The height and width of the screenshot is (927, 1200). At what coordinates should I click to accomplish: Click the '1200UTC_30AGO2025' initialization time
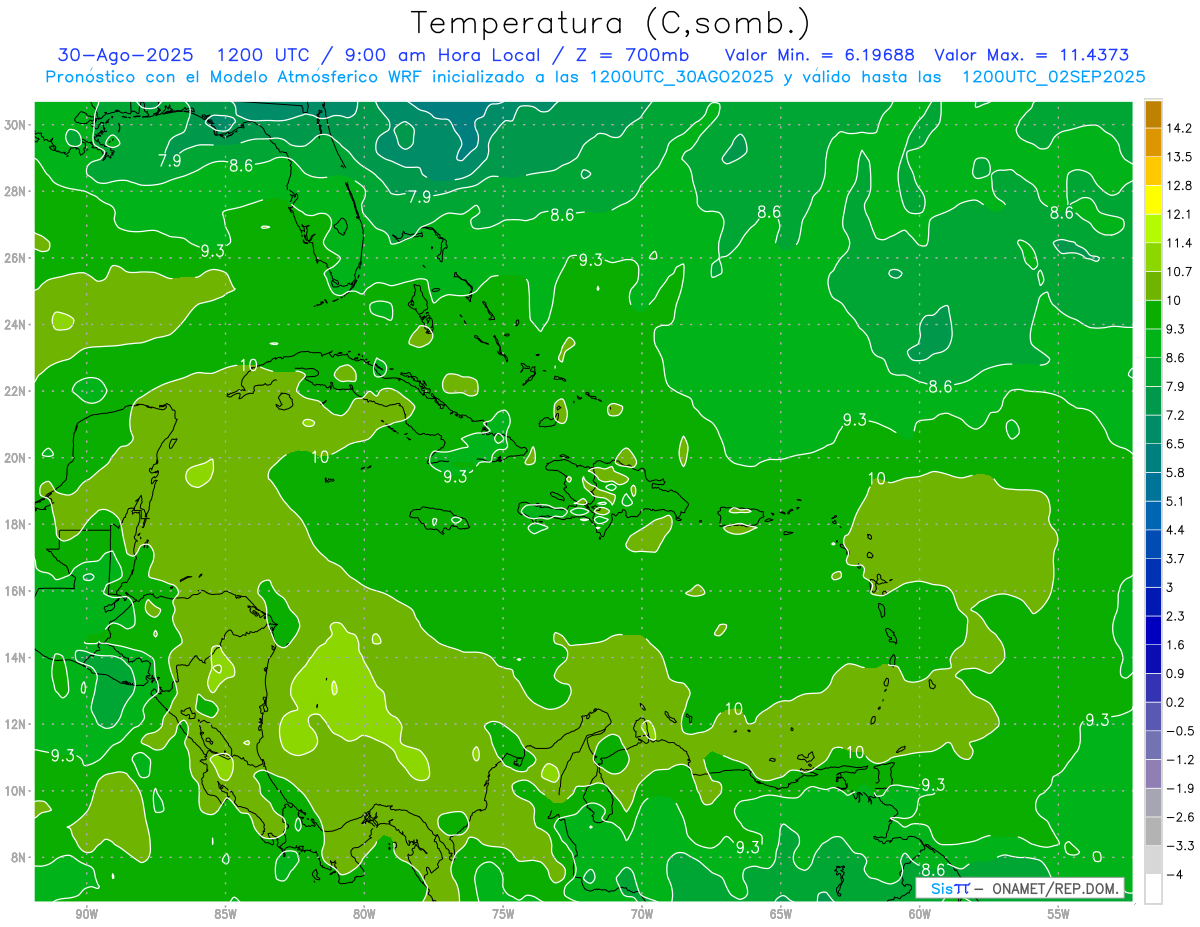click(x=681, y=76)
